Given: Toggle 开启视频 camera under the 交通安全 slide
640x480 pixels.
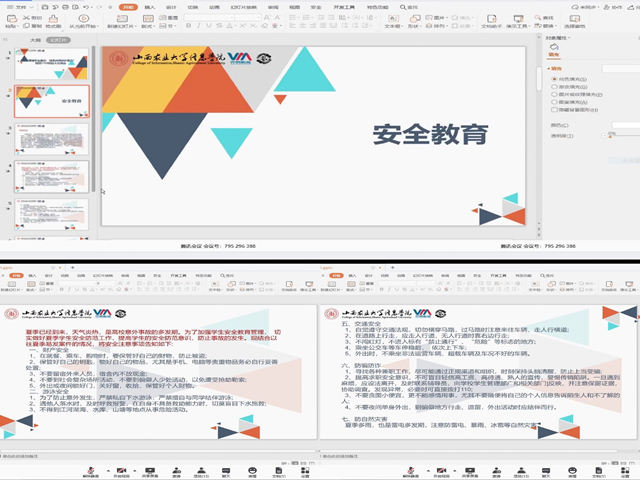Looking at the screenshot, I should click(x=441, y=472).
